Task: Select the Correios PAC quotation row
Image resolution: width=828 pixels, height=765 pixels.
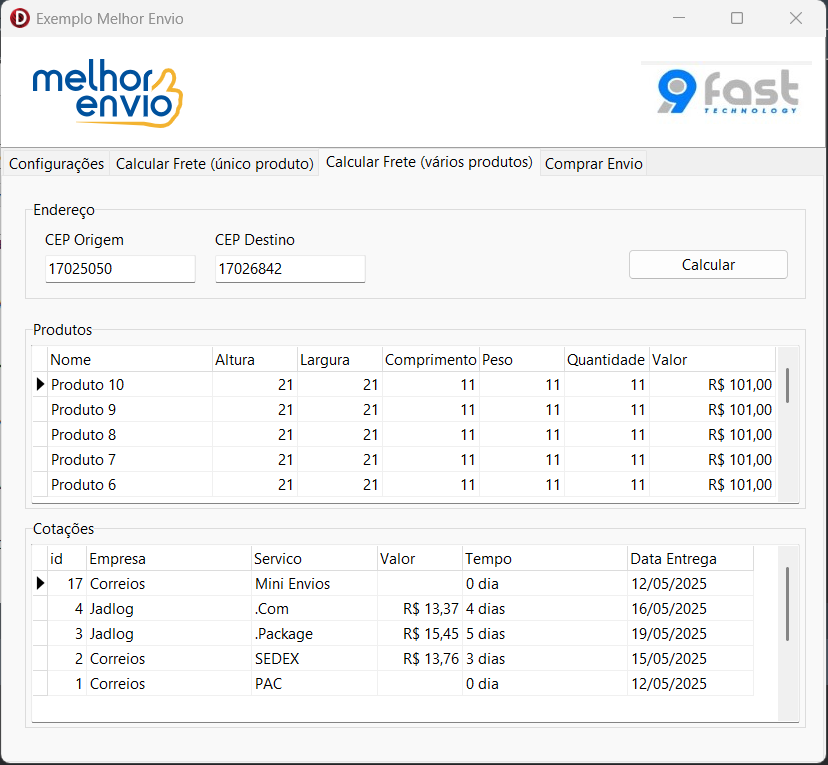Action: coord(393,684)
